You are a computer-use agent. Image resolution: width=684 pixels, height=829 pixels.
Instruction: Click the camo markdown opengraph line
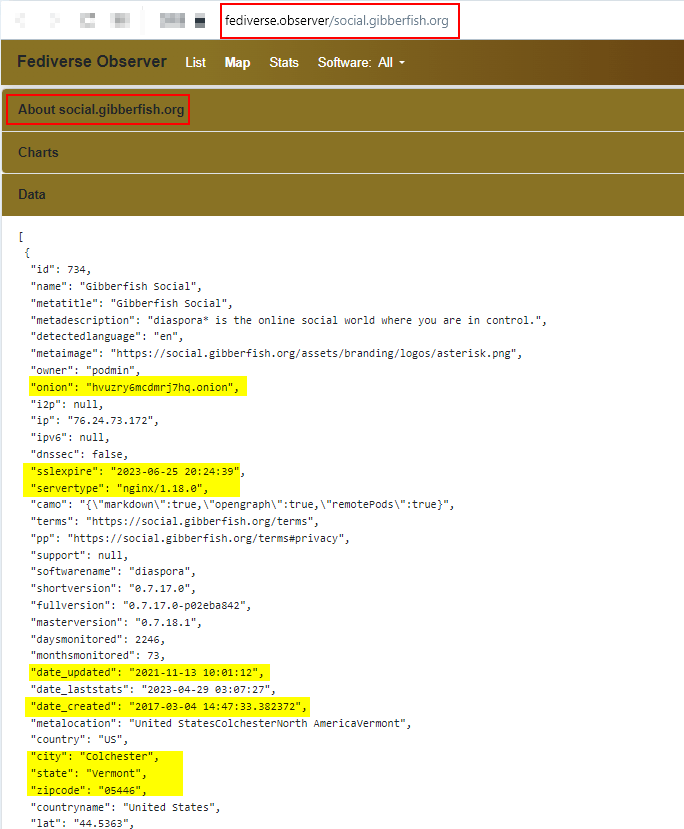(242, 505)
